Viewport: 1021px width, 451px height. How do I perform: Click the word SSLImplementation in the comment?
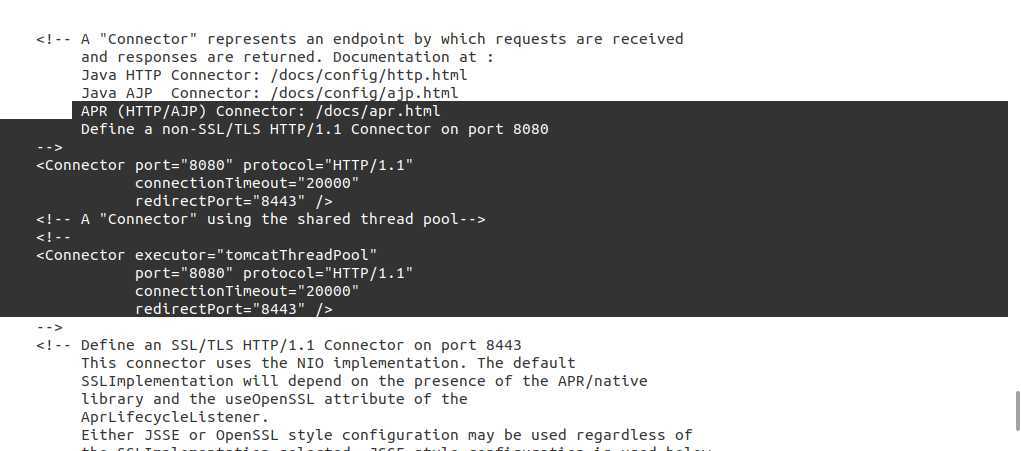tap(148, 381)
